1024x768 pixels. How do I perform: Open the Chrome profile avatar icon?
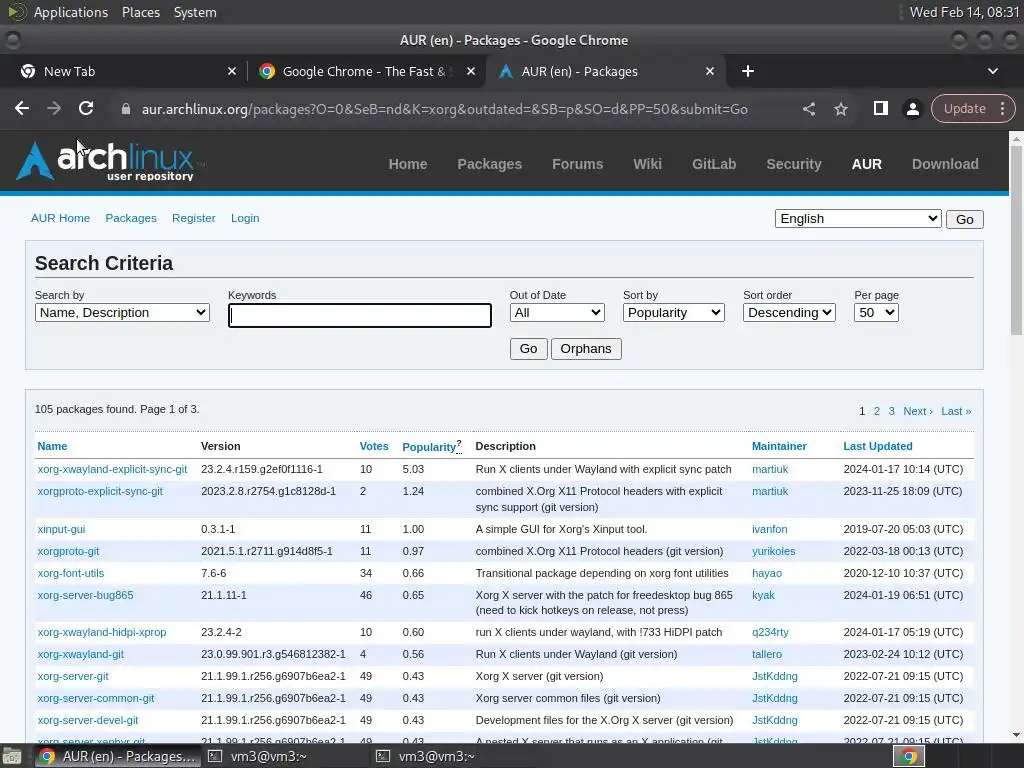[x=912, y=109]
